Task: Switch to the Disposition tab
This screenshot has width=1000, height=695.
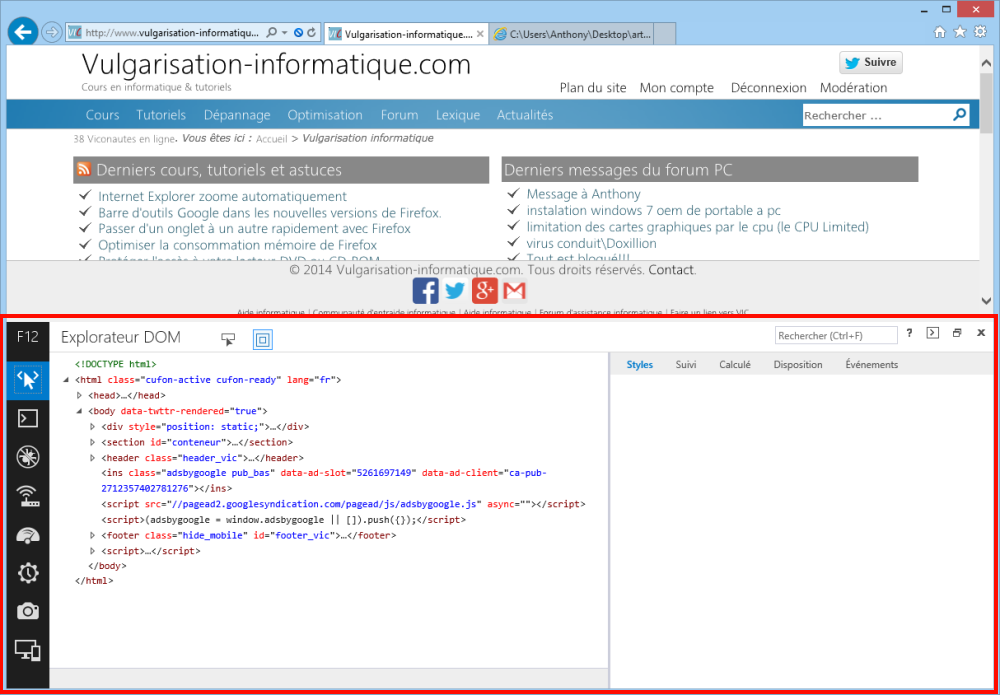Action: pyautogui.click(x=798, y=365)
